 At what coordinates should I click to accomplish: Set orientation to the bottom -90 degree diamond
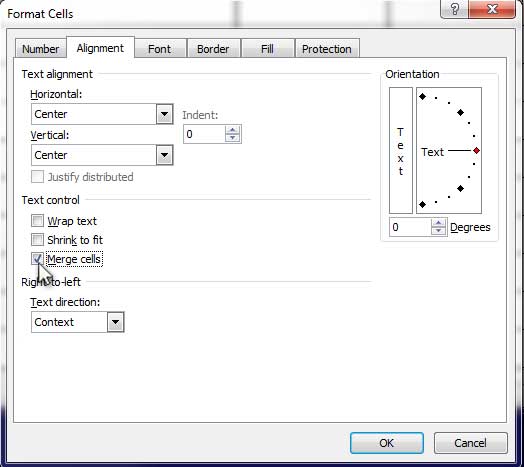click(422, 204)
